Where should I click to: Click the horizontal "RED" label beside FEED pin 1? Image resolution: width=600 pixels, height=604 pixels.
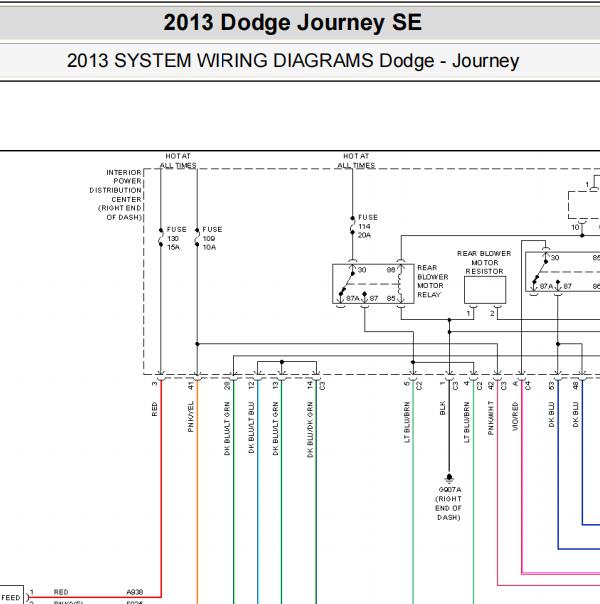[x=61, y=592]
